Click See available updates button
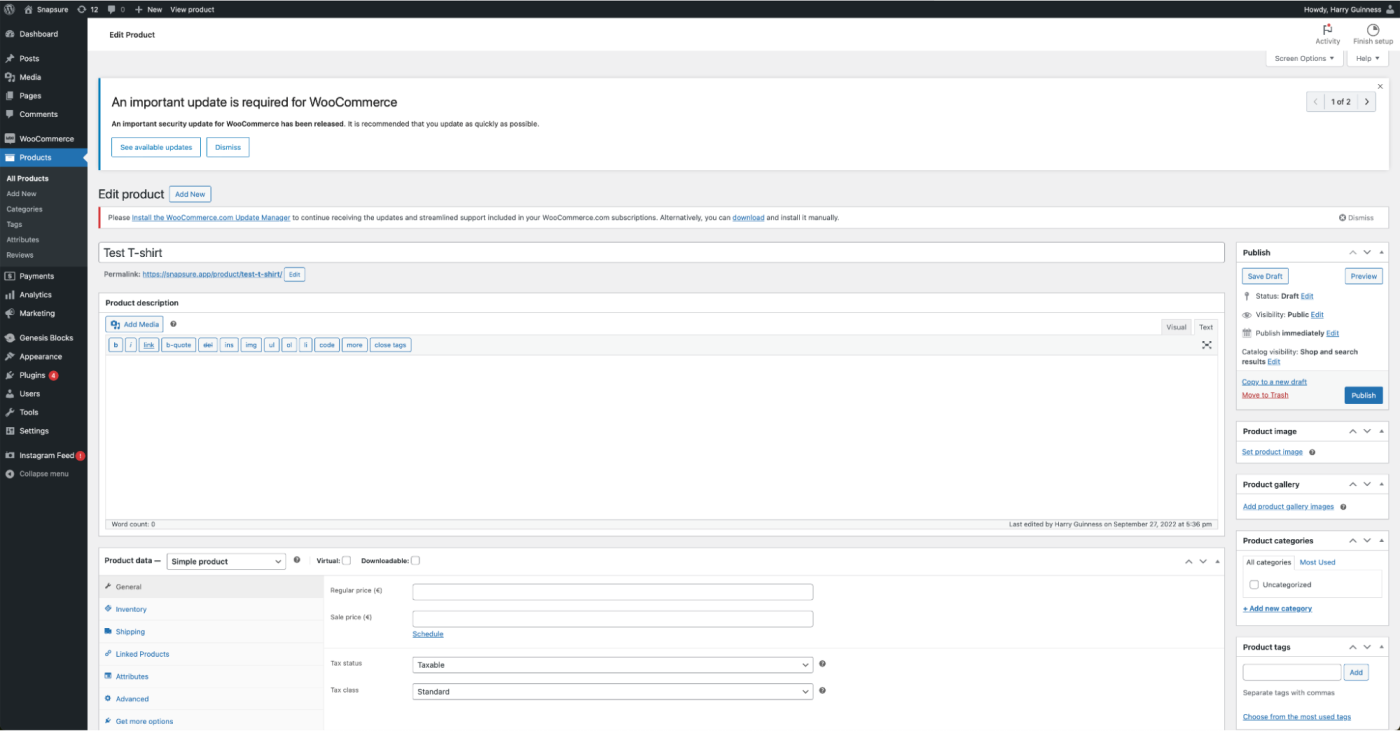 coord(156,147)
